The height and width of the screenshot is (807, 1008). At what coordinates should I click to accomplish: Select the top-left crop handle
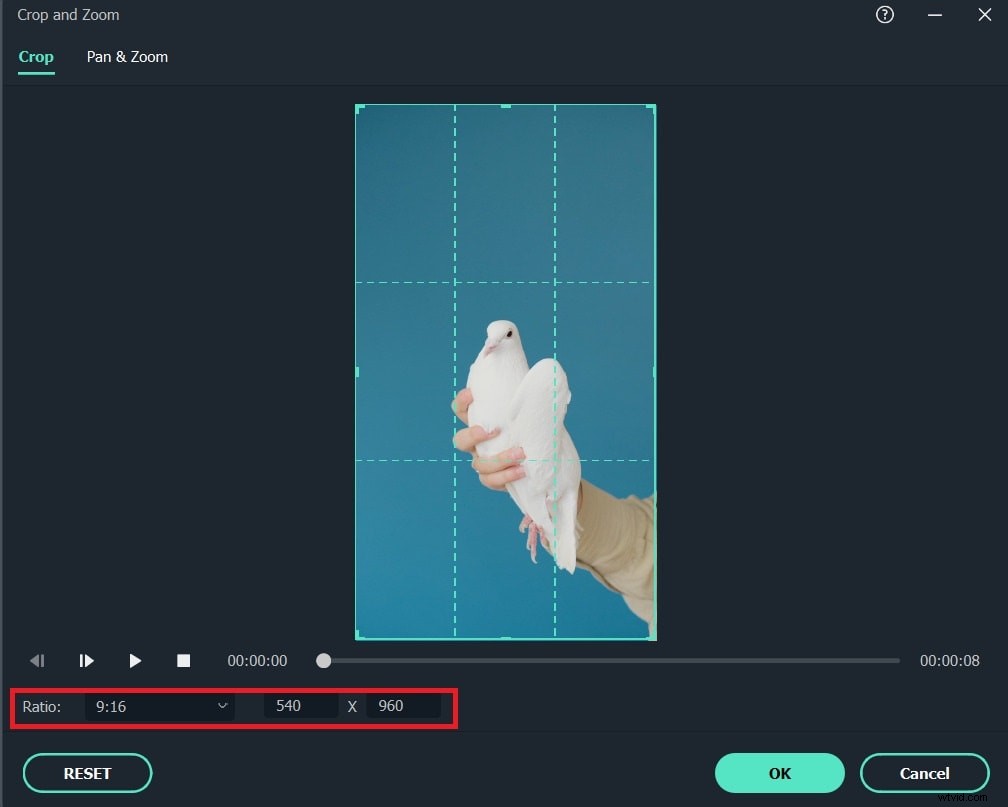pyautogui.click(x=356, y=105)
